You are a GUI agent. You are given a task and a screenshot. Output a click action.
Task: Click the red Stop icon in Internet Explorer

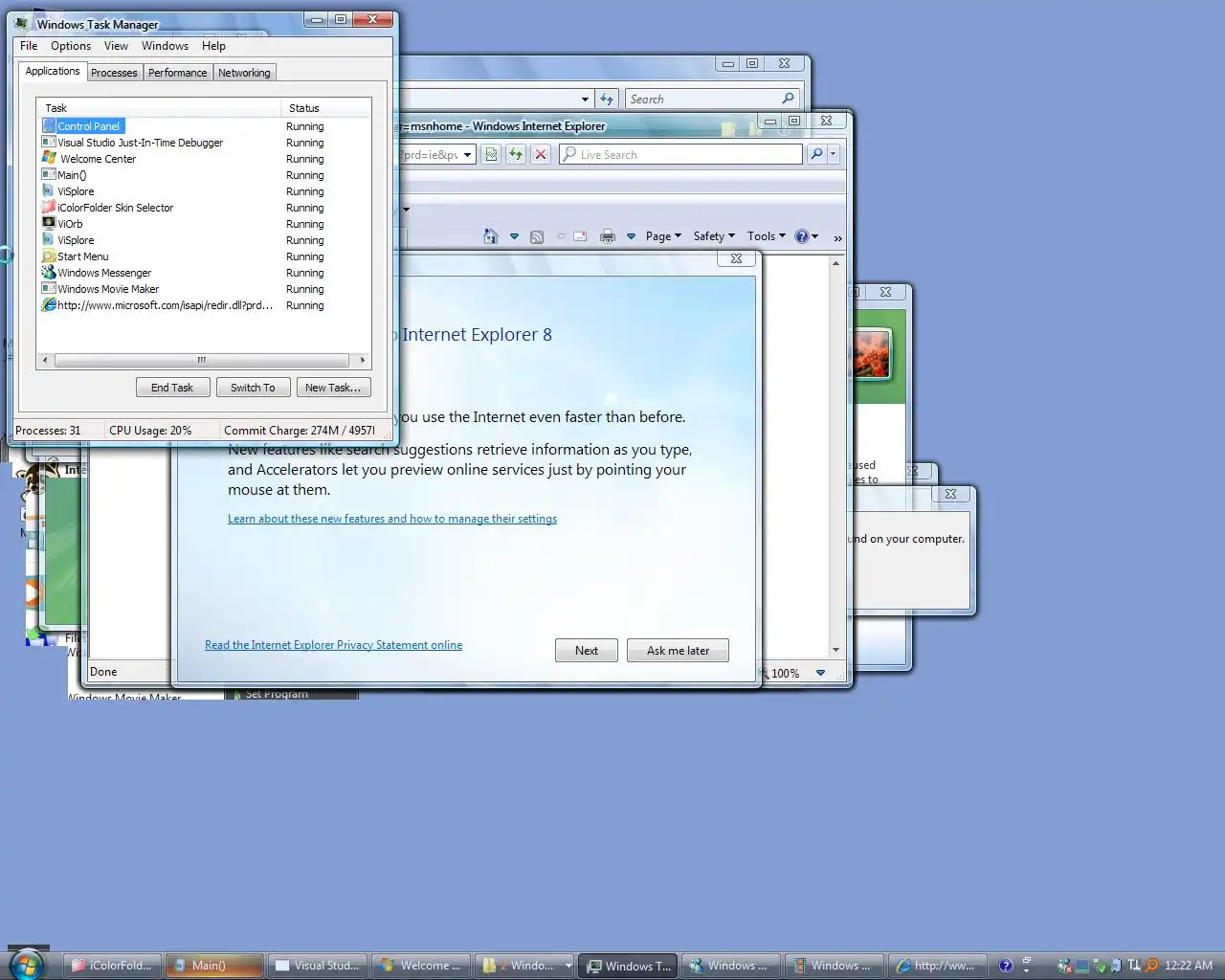click(541, 154)
